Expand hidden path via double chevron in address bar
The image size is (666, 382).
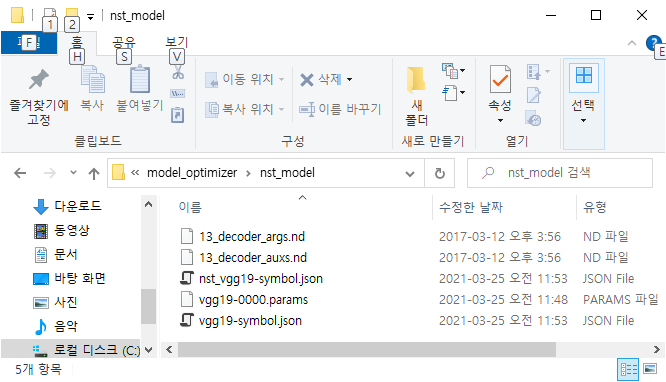[135, 173]
